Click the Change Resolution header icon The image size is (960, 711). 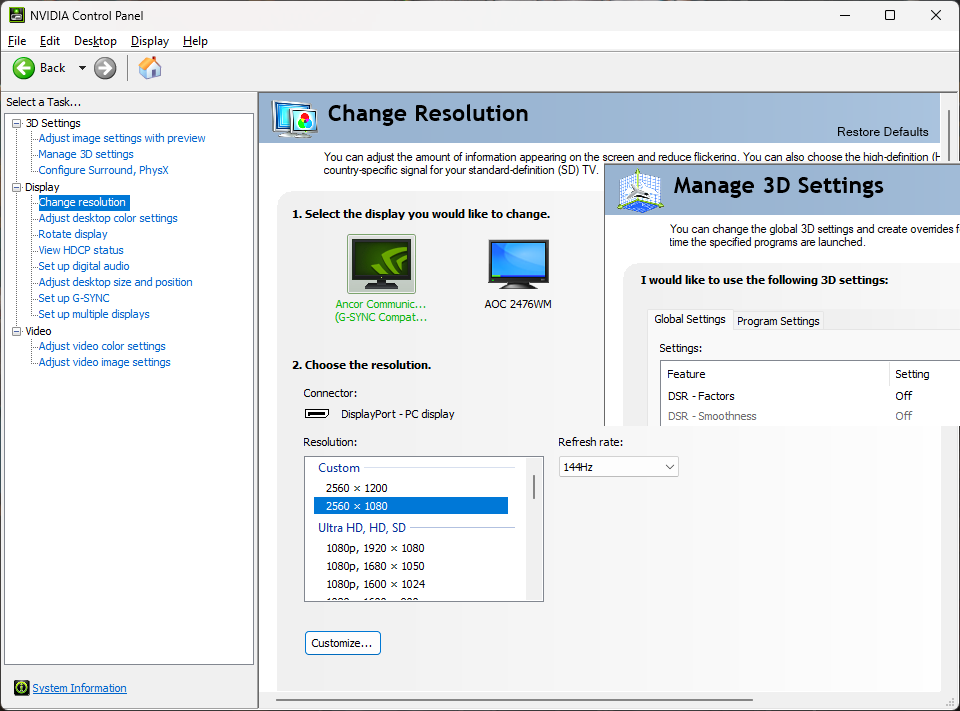tap(295, 119)
